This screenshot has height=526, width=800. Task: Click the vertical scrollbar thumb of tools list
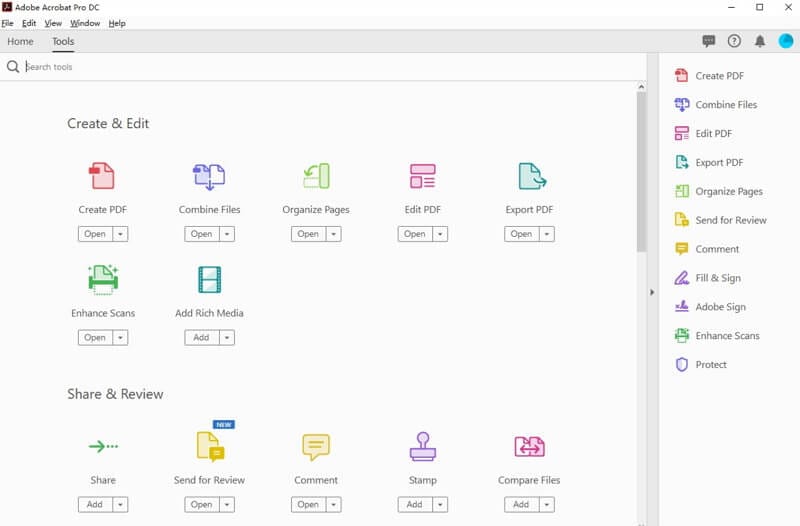click(x=641, y=172)
